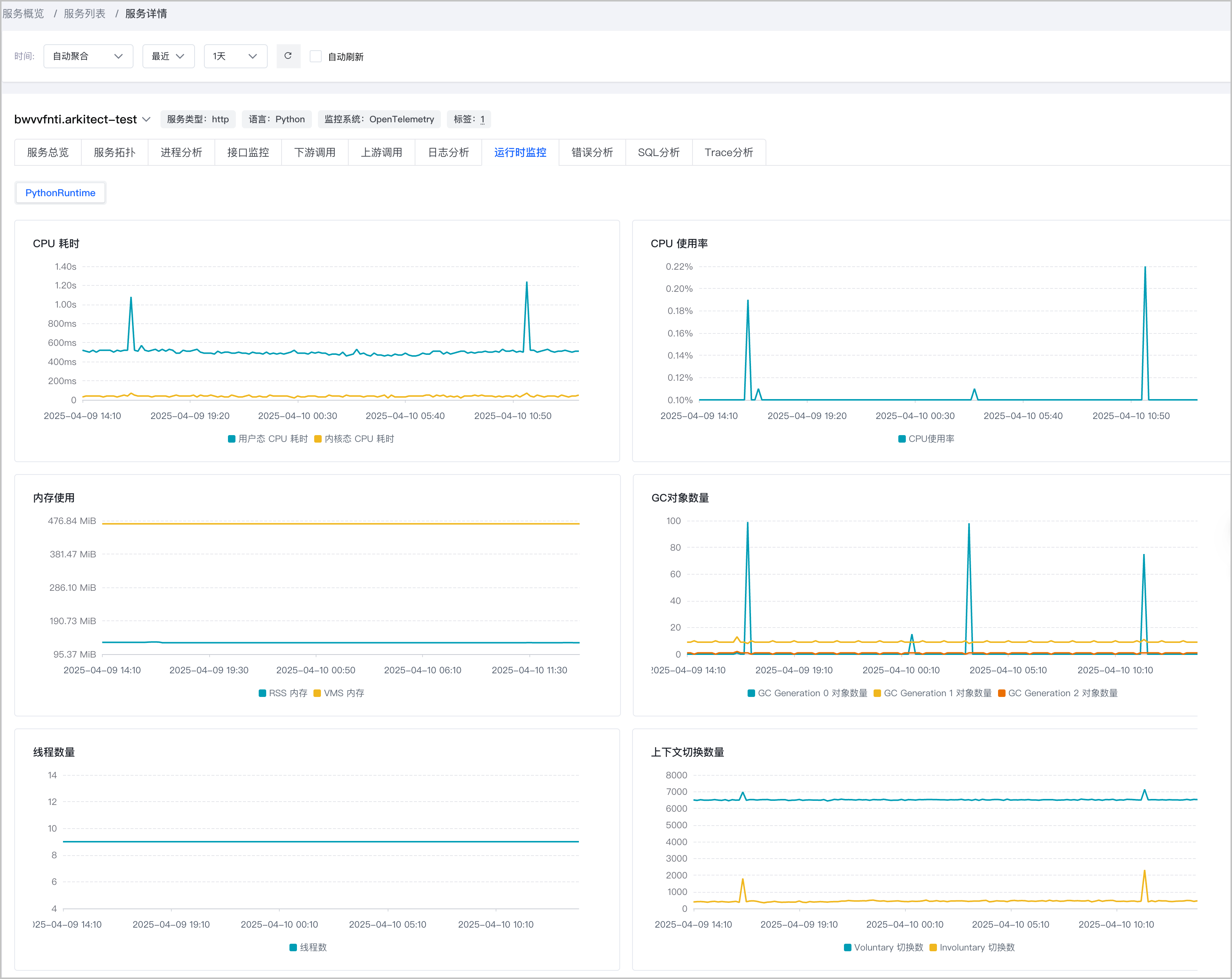Screen dimensions: 1232x979
Task: Open the 1天 time range dropdown
Action: (x=235, y=56)
